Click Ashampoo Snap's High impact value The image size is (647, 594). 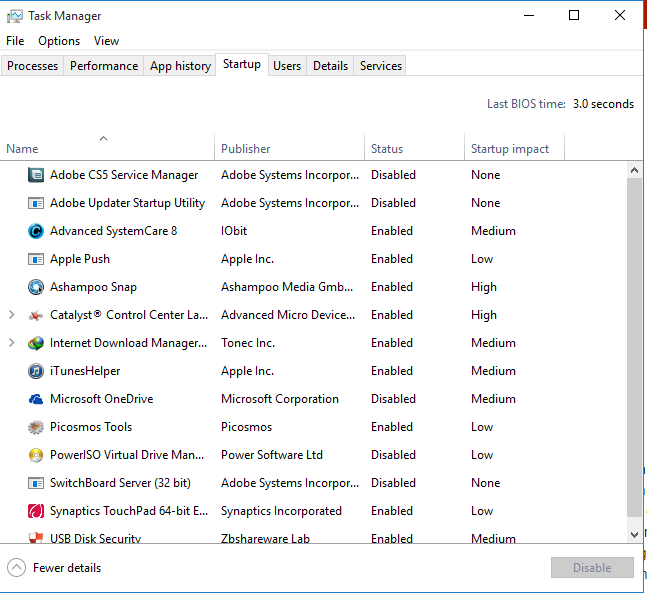pos(484,287)
